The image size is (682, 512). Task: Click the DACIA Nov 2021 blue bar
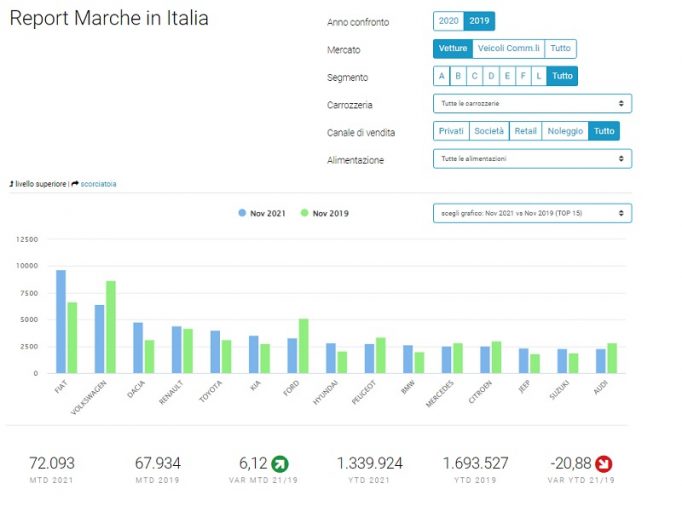tap(138, 348)
